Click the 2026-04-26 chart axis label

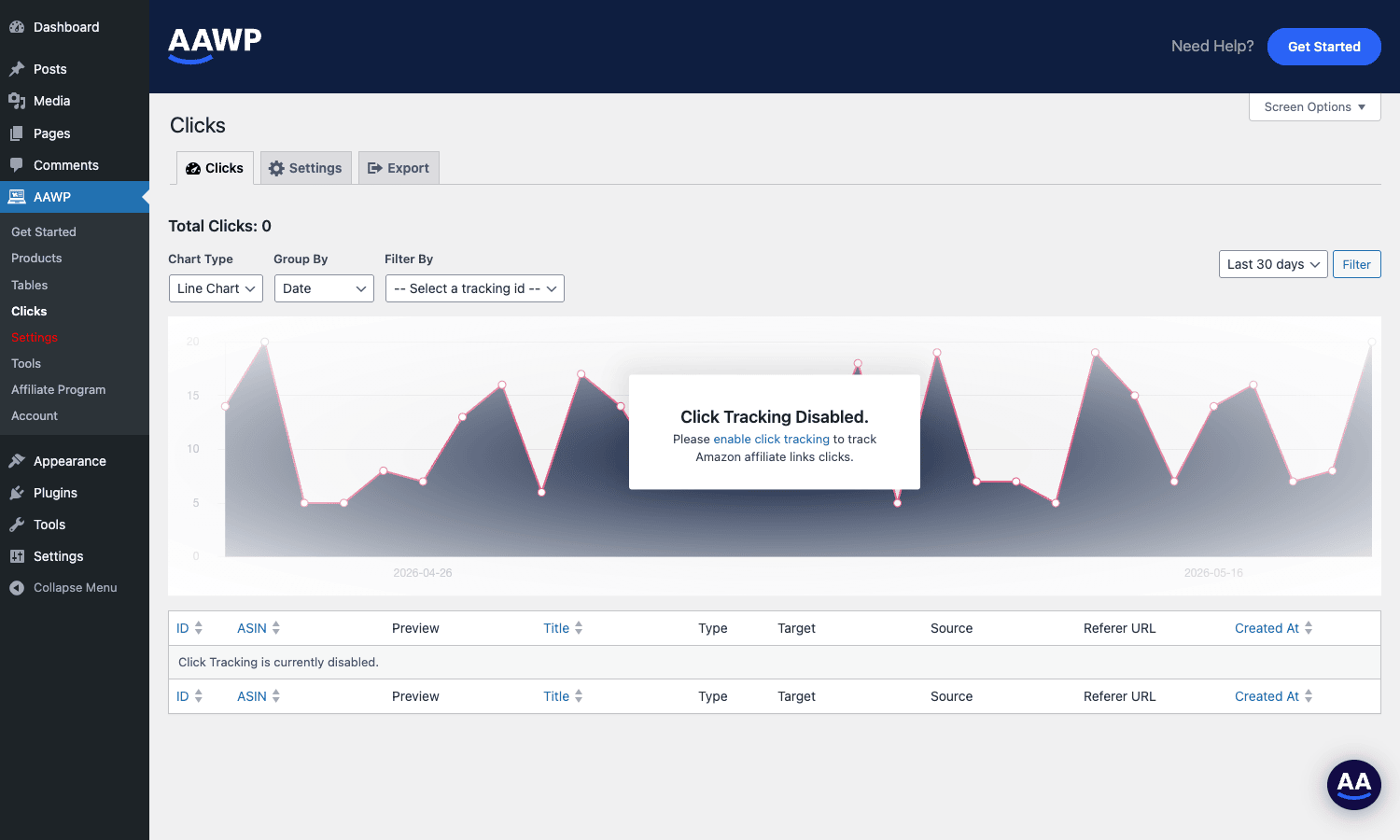pos(423,573)
